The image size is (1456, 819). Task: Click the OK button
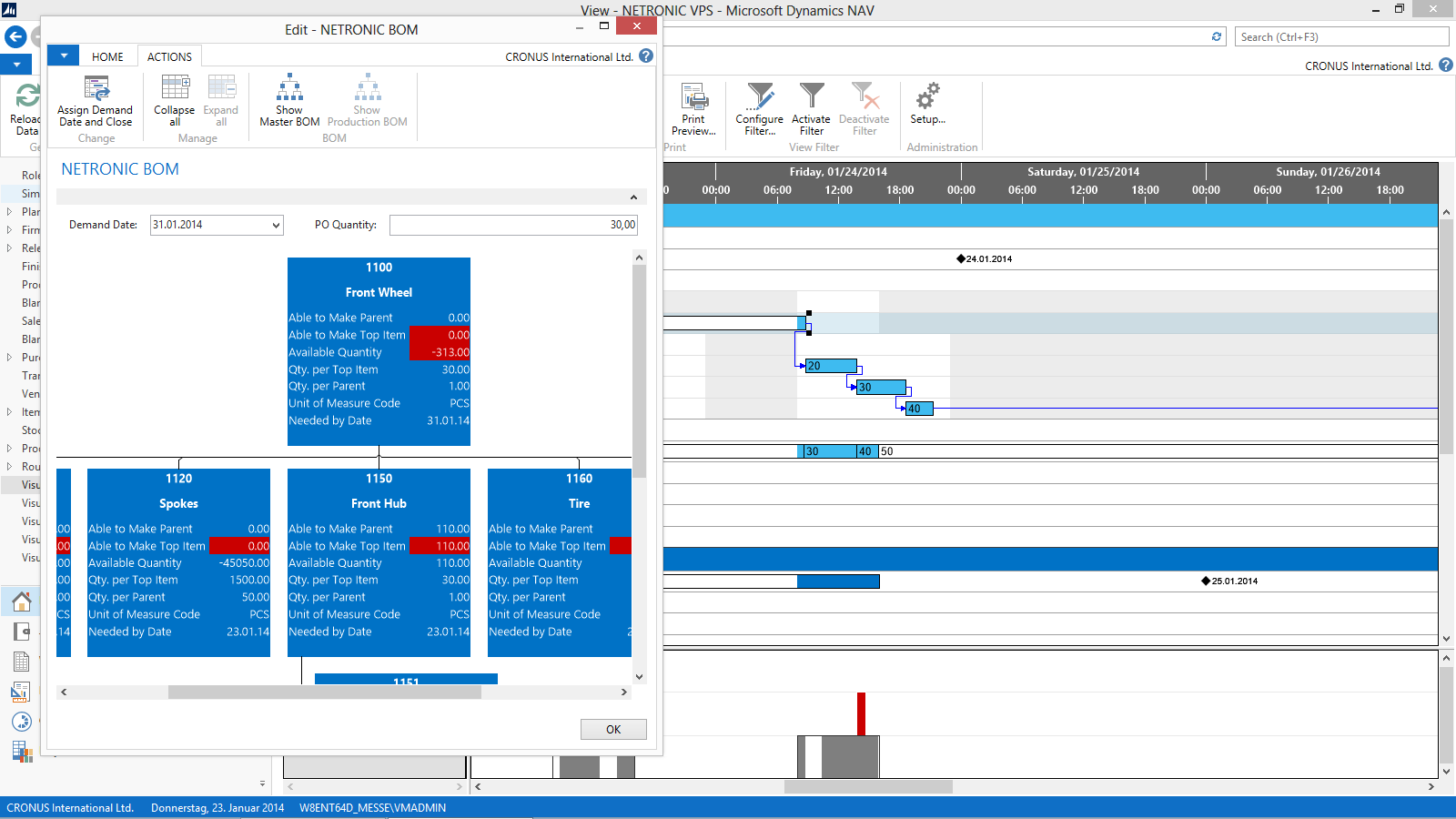click(613, 729)
